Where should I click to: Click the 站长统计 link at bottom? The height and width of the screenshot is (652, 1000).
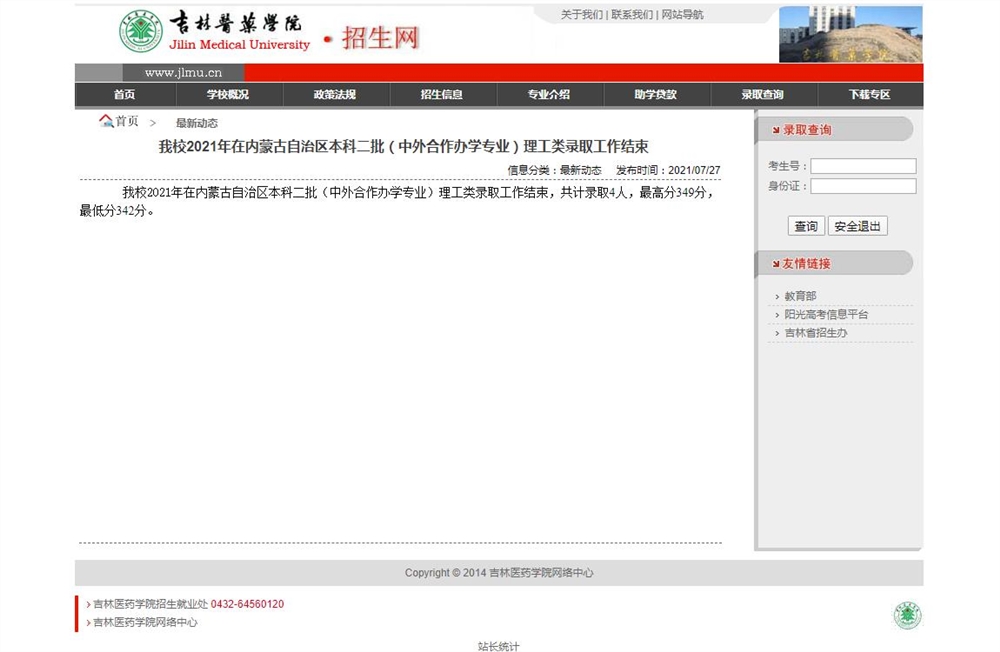(x=499, y=646)
